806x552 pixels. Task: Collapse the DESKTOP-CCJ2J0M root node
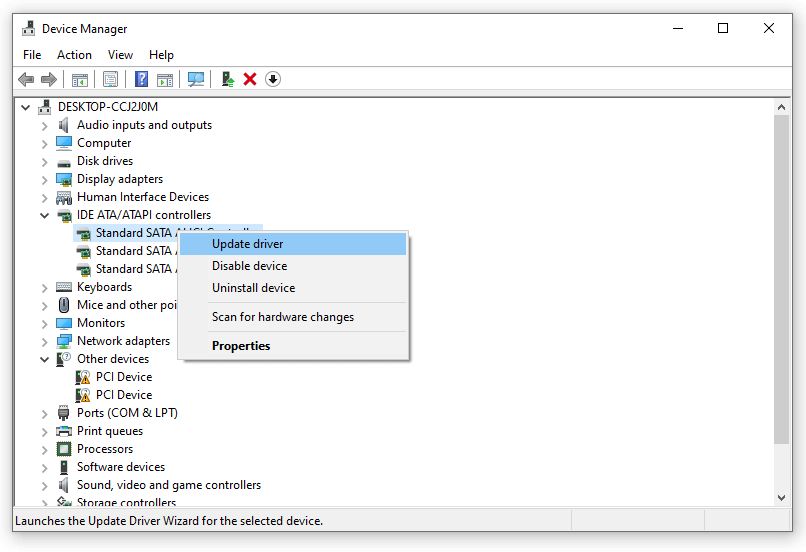[x=25, y=107]
